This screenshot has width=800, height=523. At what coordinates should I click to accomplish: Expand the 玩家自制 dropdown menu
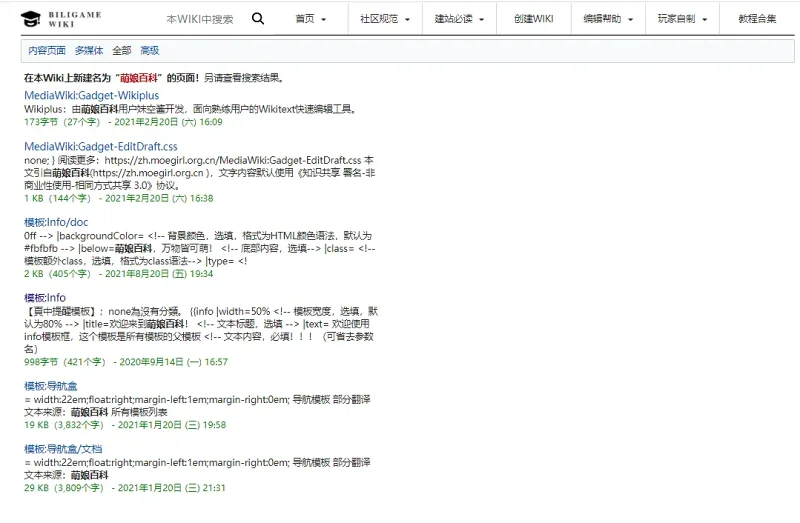[x=682, y=19]
